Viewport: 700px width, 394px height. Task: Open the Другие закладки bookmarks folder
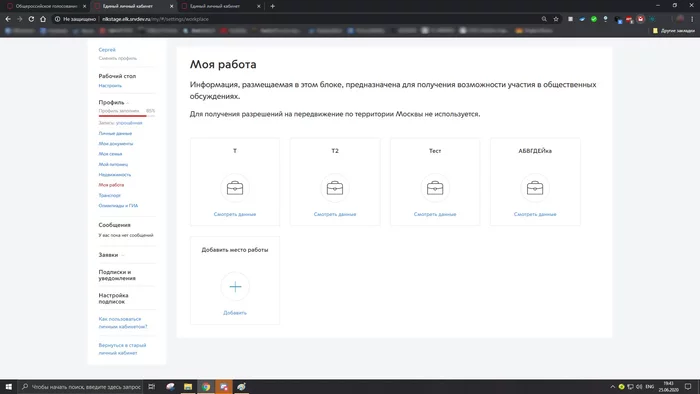(674, 31)
